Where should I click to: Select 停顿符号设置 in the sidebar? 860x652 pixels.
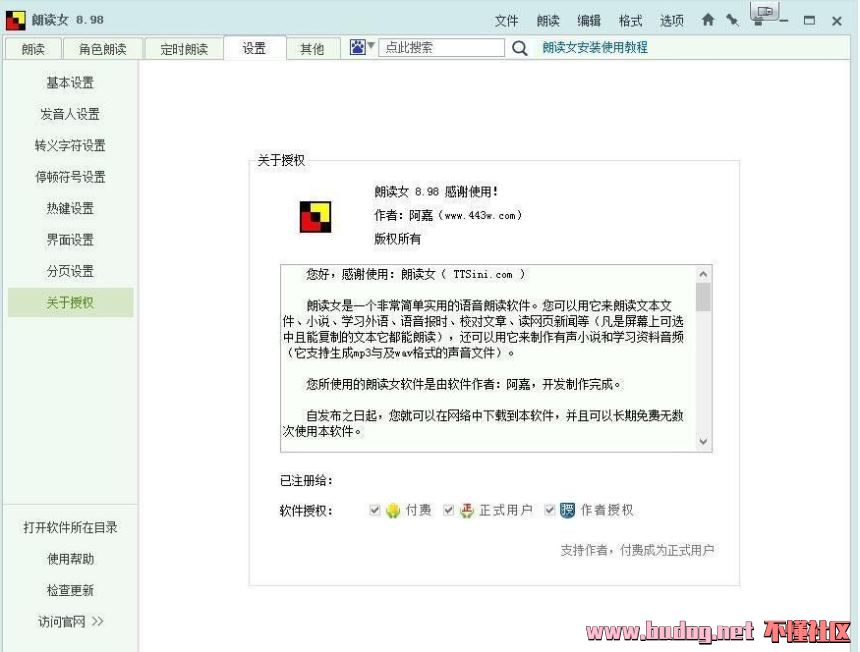tap(70, 177)
